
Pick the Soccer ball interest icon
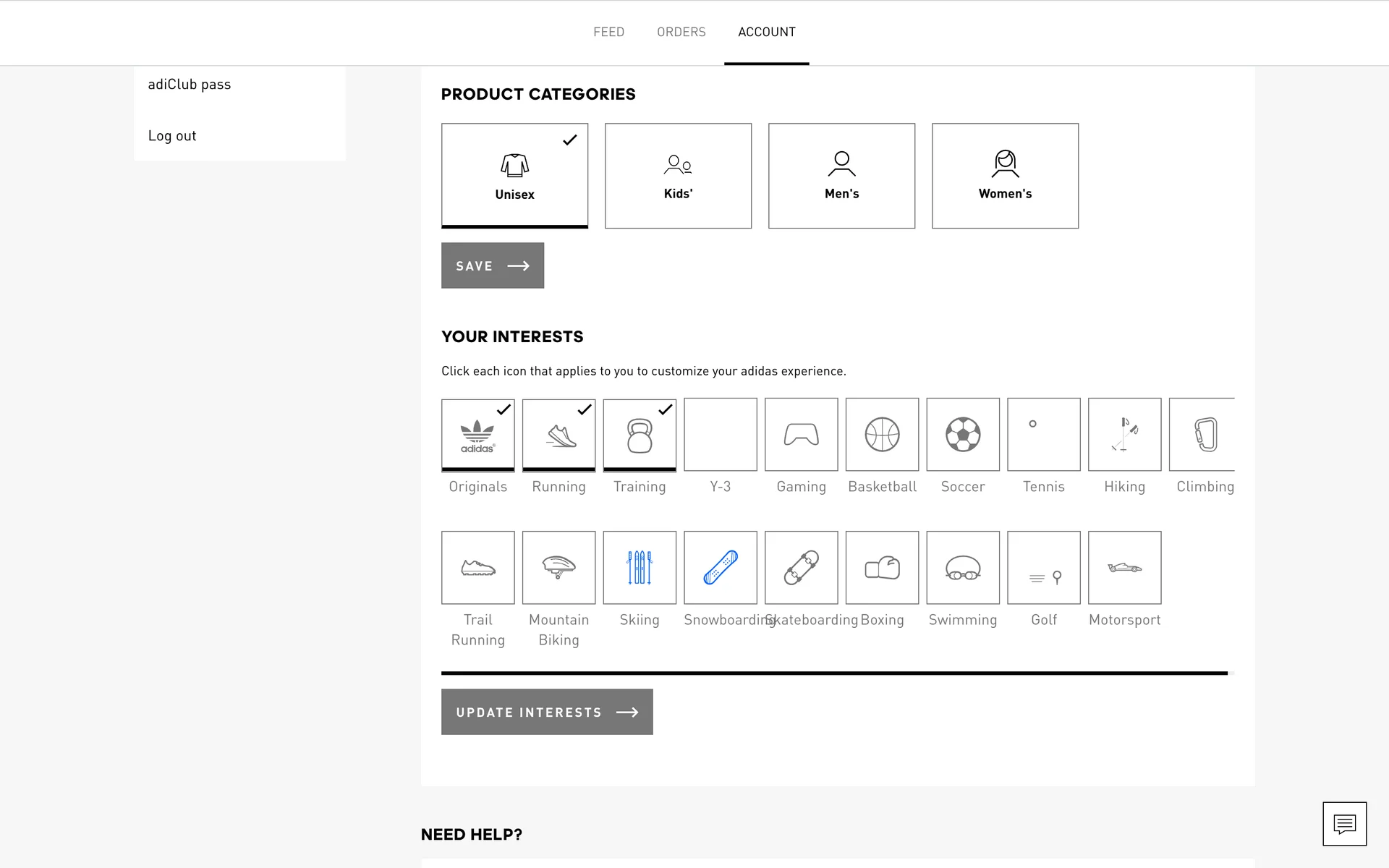(963, 434)
